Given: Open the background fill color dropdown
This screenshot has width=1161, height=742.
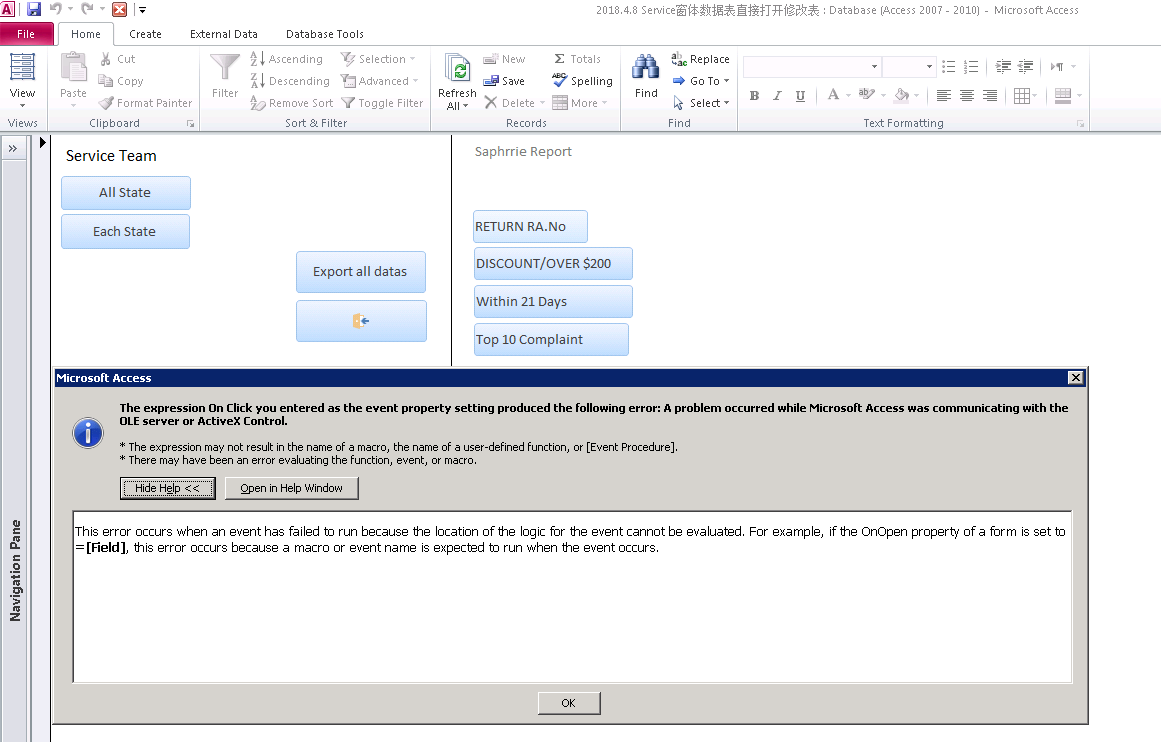Looking at the screenshot, I should tap(917, 96).
